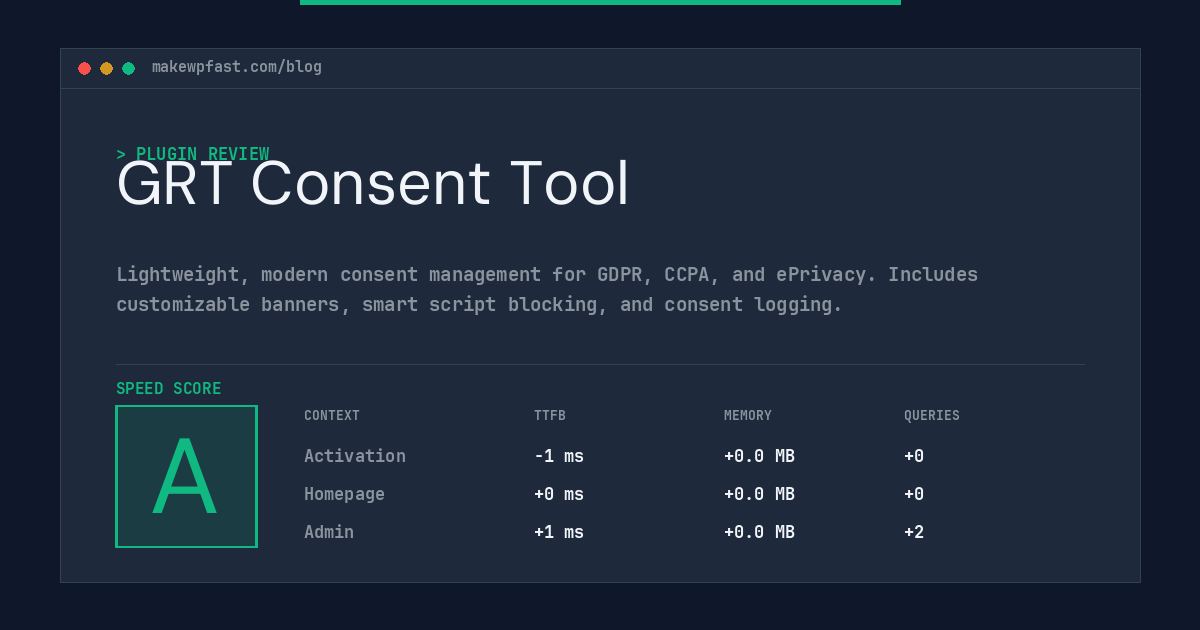
Task: Click the yellow minimize dot
Action: tap(106, 68)
